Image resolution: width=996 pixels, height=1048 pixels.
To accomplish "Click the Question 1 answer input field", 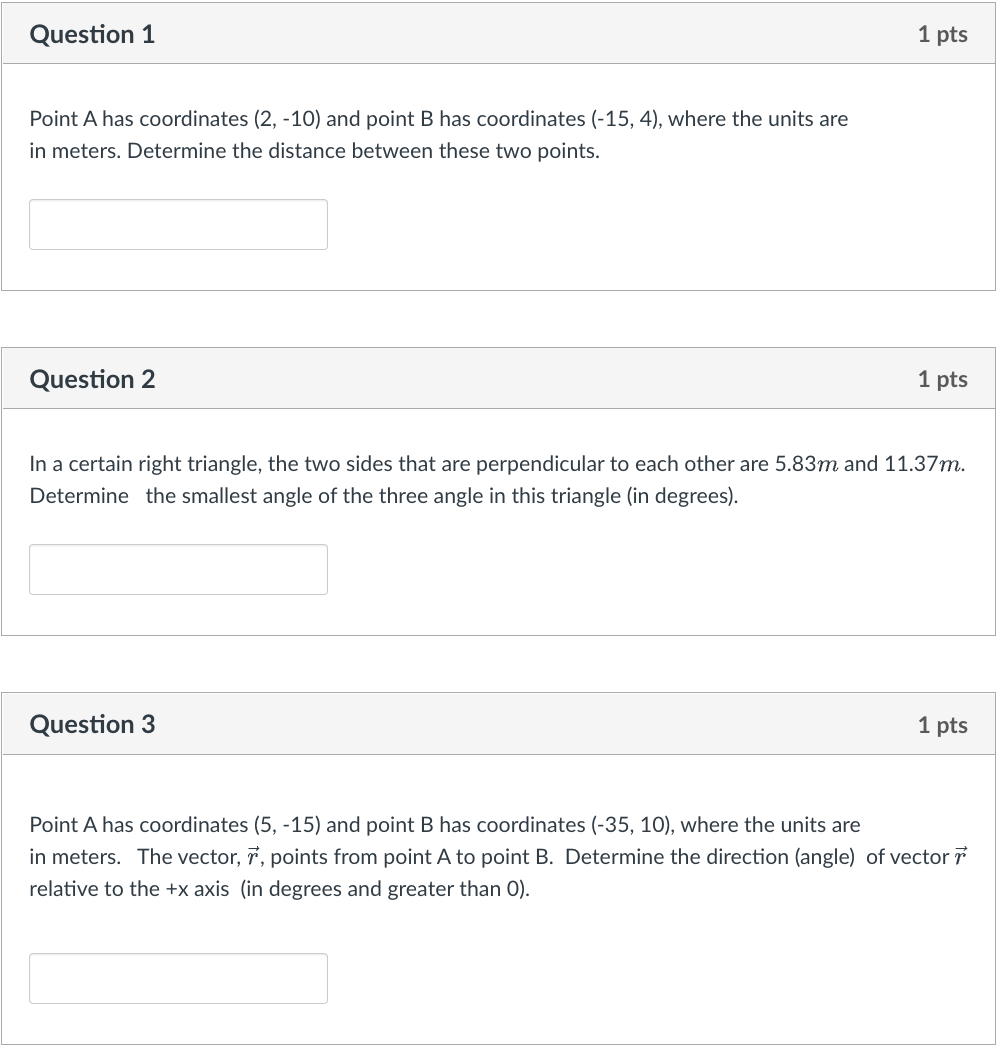I will [x=178, y=224].
